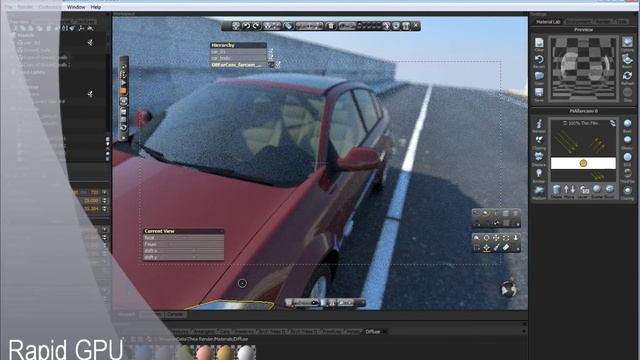This screenshot has height=360, width=640.
Task: Click the globe navigation icon in viewport
Action: point(509,289)
